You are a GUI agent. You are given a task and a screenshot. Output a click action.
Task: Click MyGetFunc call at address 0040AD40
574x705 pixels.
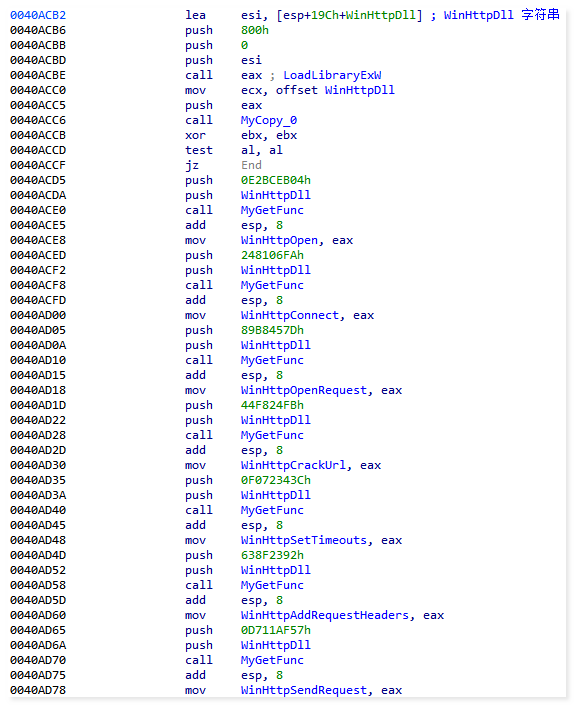272,510
